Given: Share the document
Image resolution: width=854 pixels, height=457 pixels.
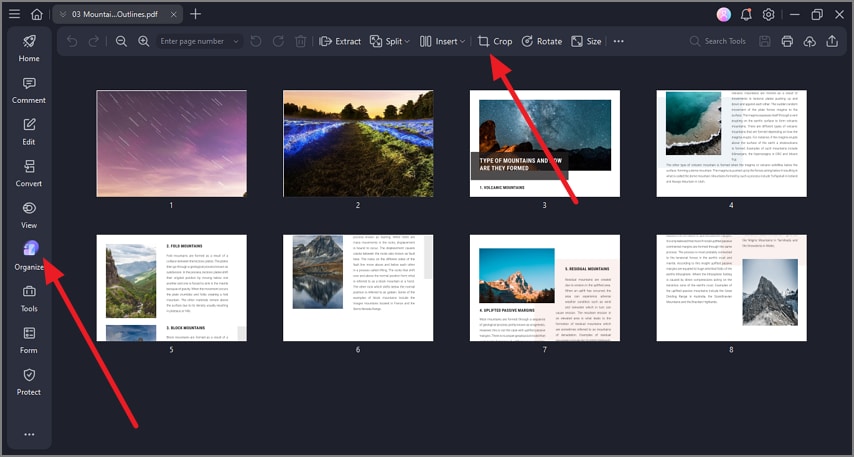Looking at the screenshot, I should point(832,41).
